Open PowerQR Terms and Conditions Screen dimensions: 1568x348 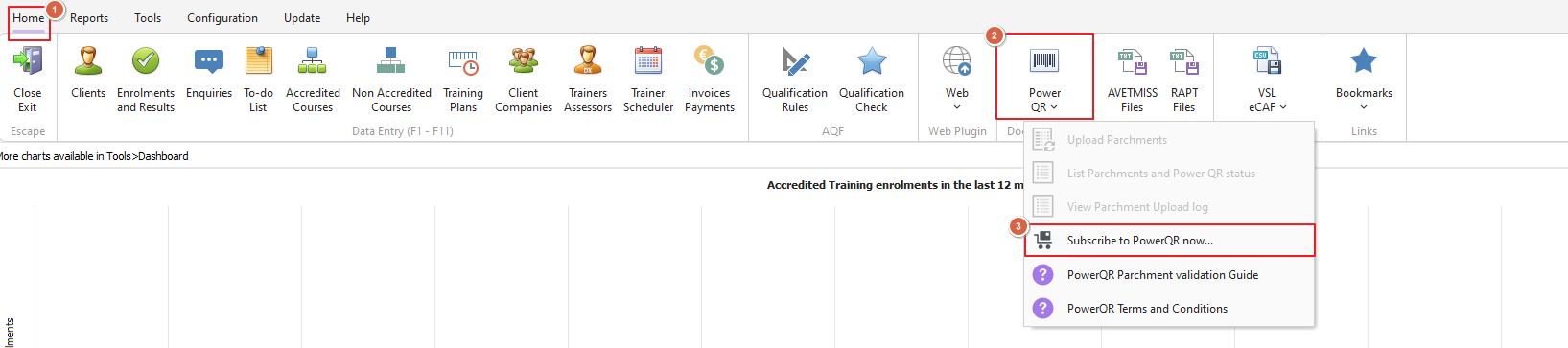[x=1170, y=309]
